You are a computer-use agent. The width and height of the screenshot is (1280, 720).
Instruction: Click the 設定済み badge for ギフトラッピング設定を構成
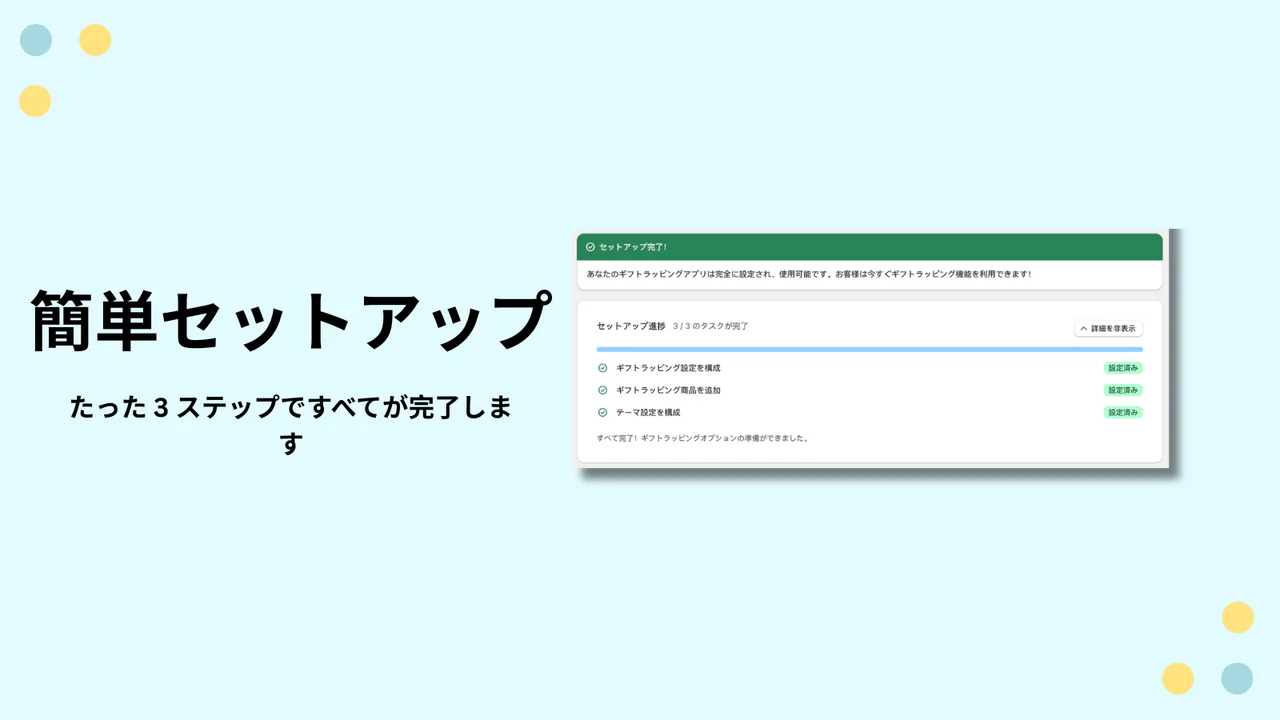coord(1123,367)
